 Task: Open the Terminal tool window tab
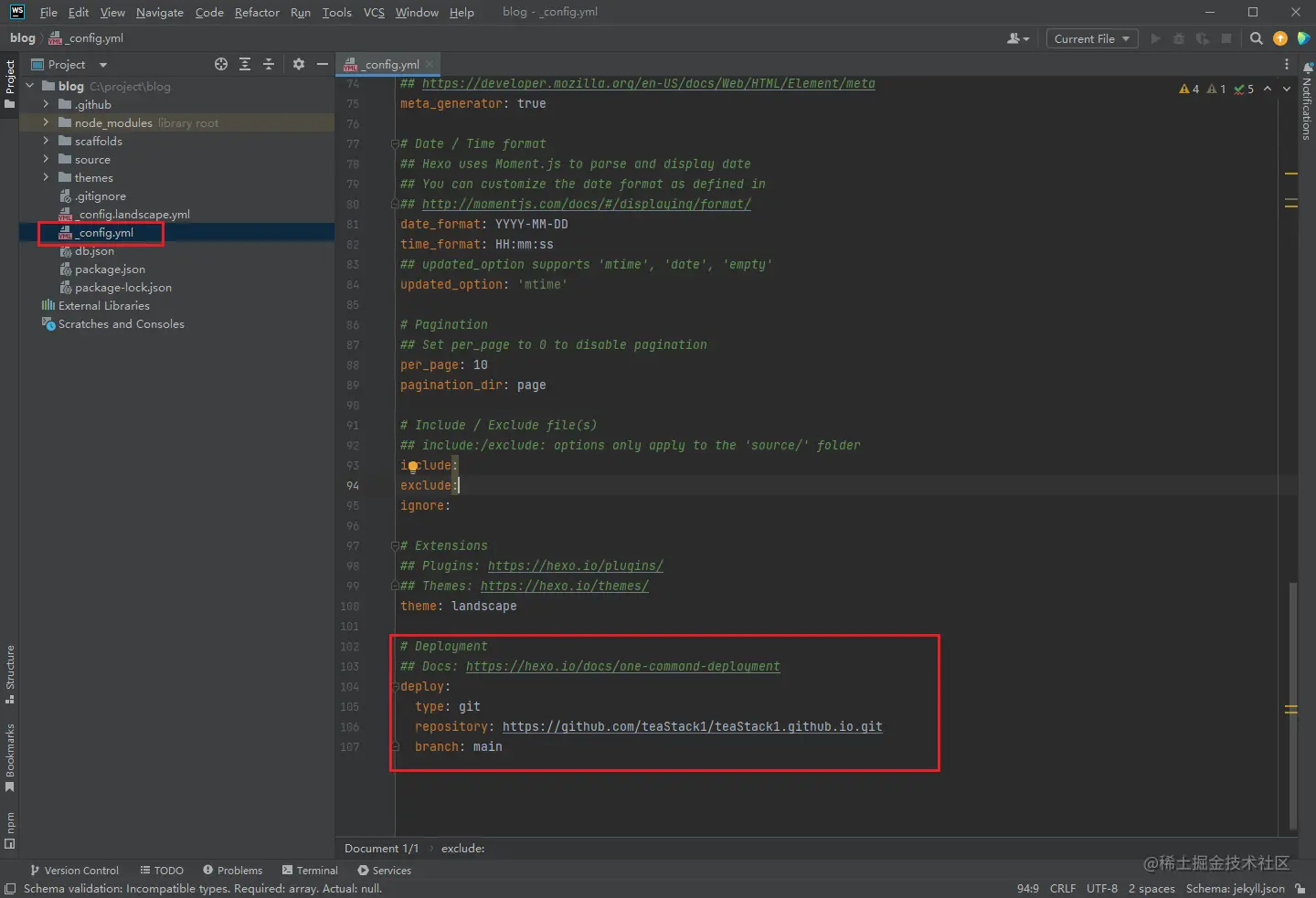coord(310,870)
